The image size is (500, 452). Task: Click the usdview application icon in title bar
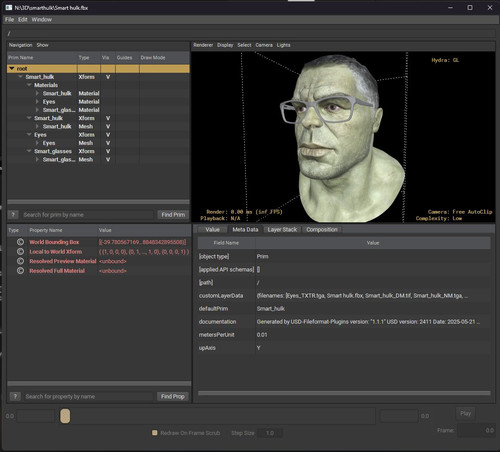click(x=9, y=7)
